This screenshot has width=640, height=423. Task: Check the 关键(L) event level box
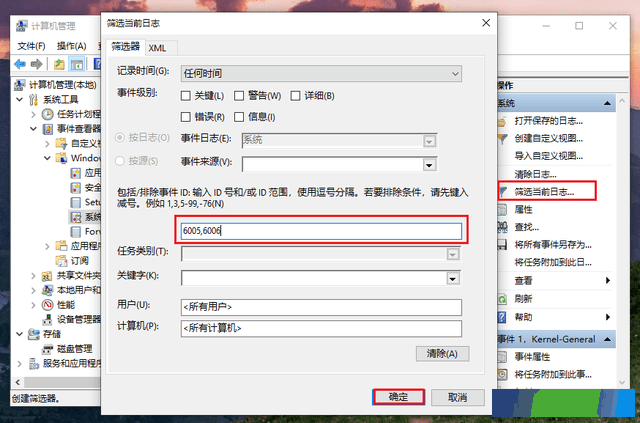click(x=186, y=96)
